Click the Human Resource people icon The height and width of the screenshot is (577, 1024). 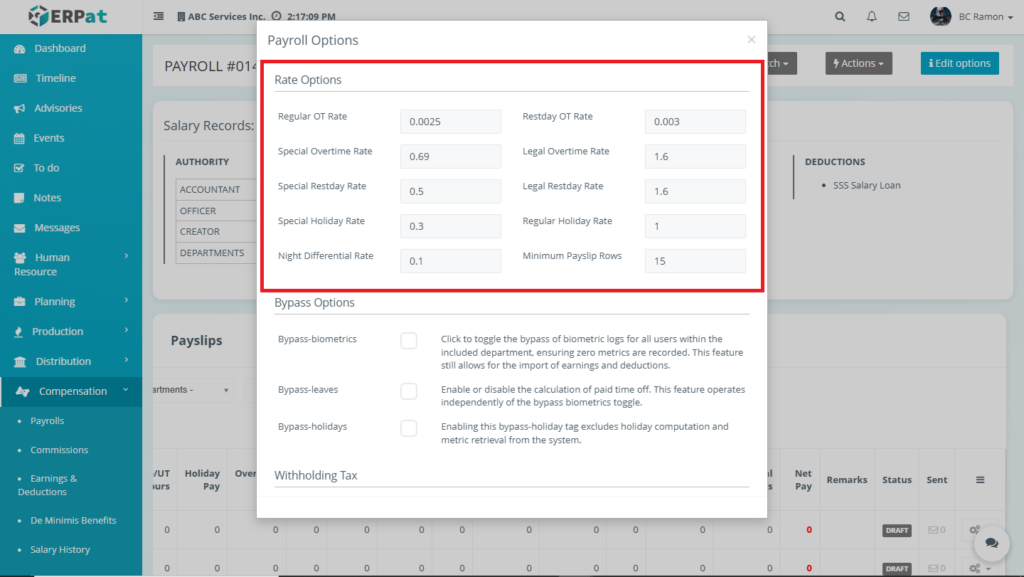tap(20, 258)
